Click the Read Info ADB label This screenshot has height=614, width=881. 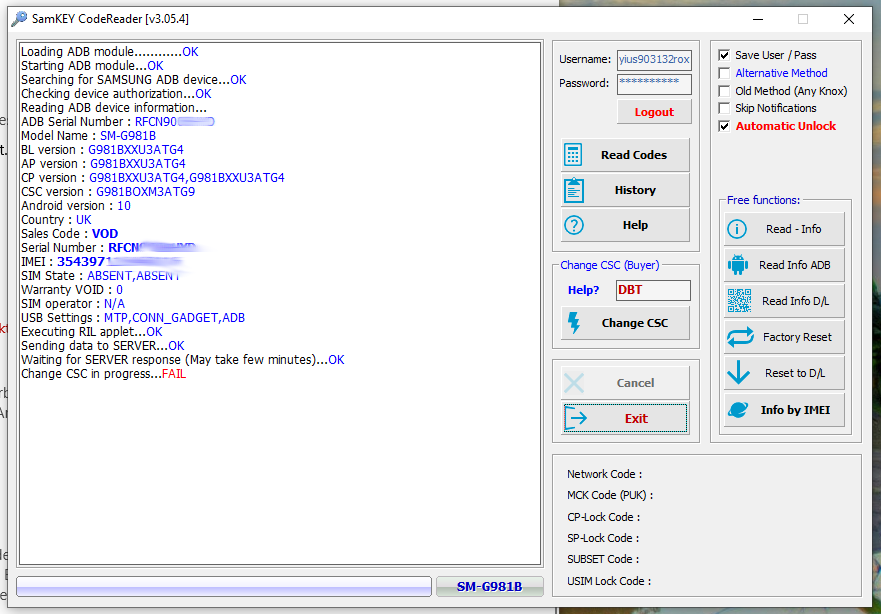[794, 265]
